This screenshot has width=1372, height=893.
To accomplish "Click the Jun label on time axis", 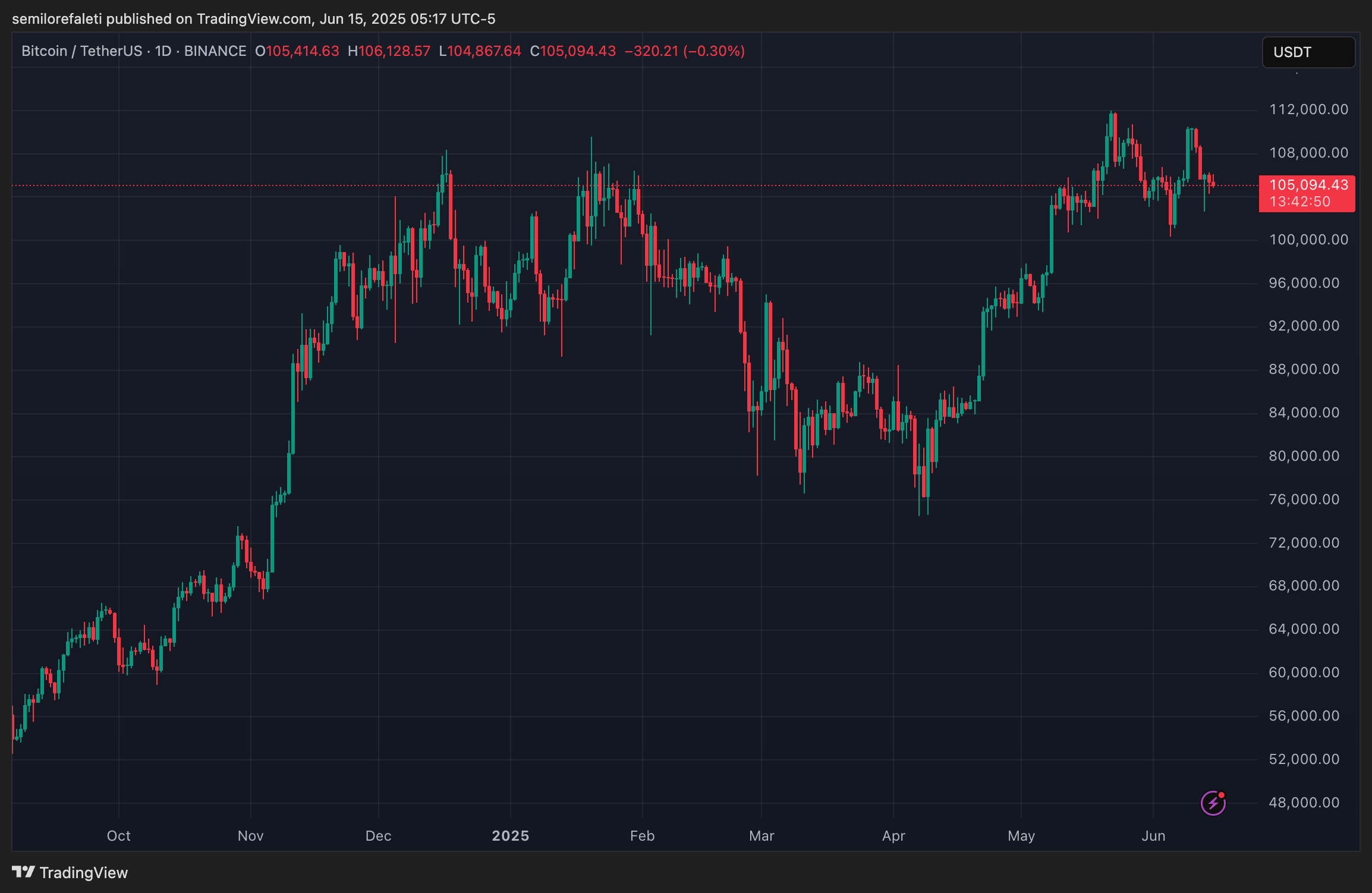I will click(x=1153, y=835).
